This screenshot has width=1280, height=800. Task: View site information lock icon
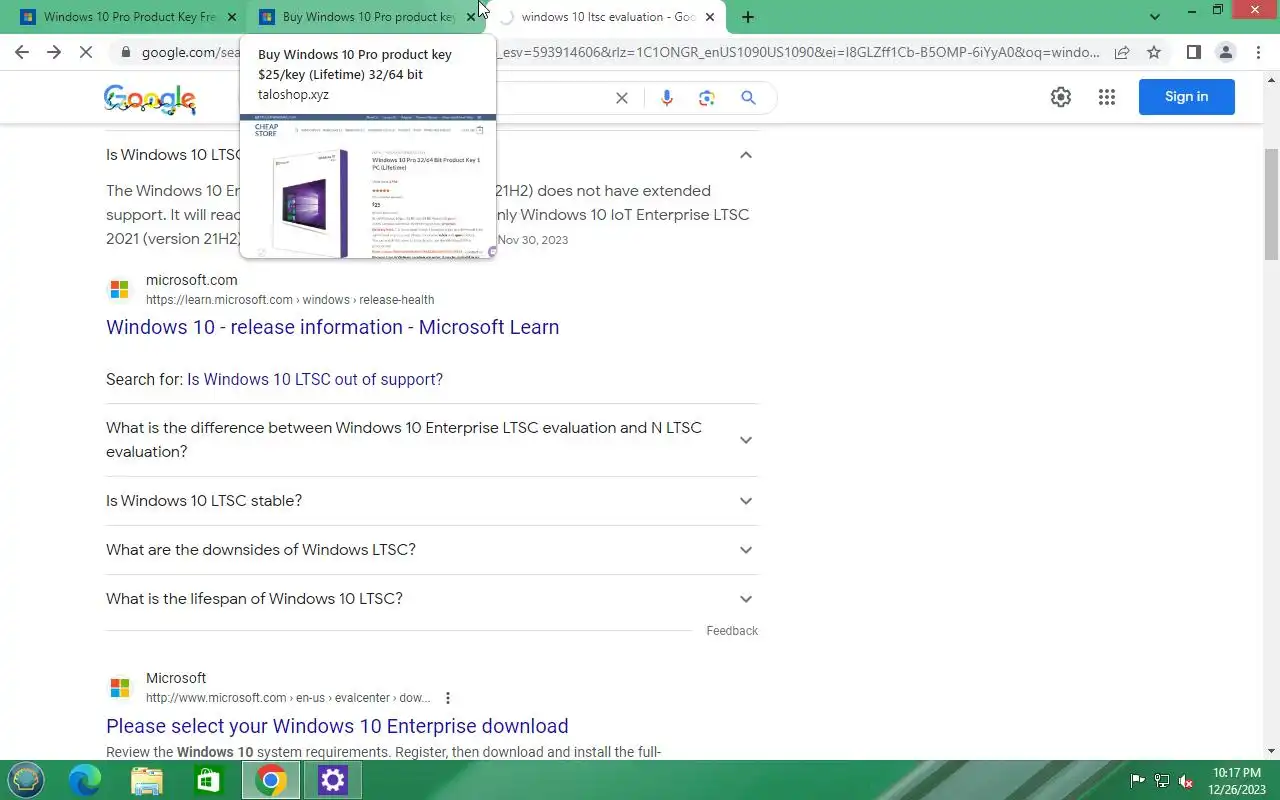click(124, 53)
